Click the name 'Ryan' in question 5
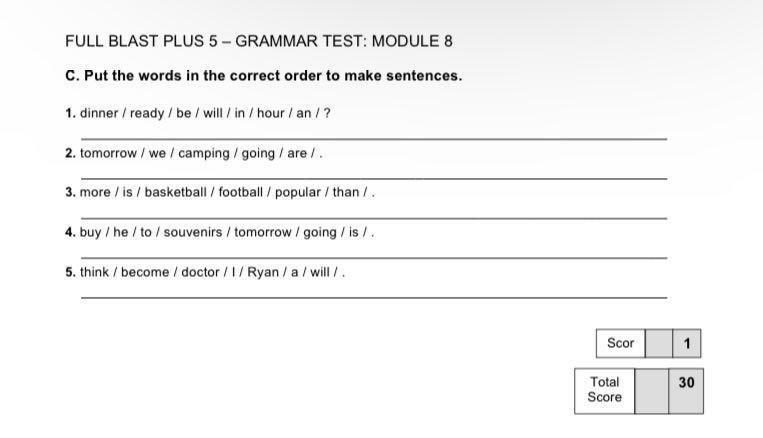Viewport: 763px width, 438px height. (264, 272)
